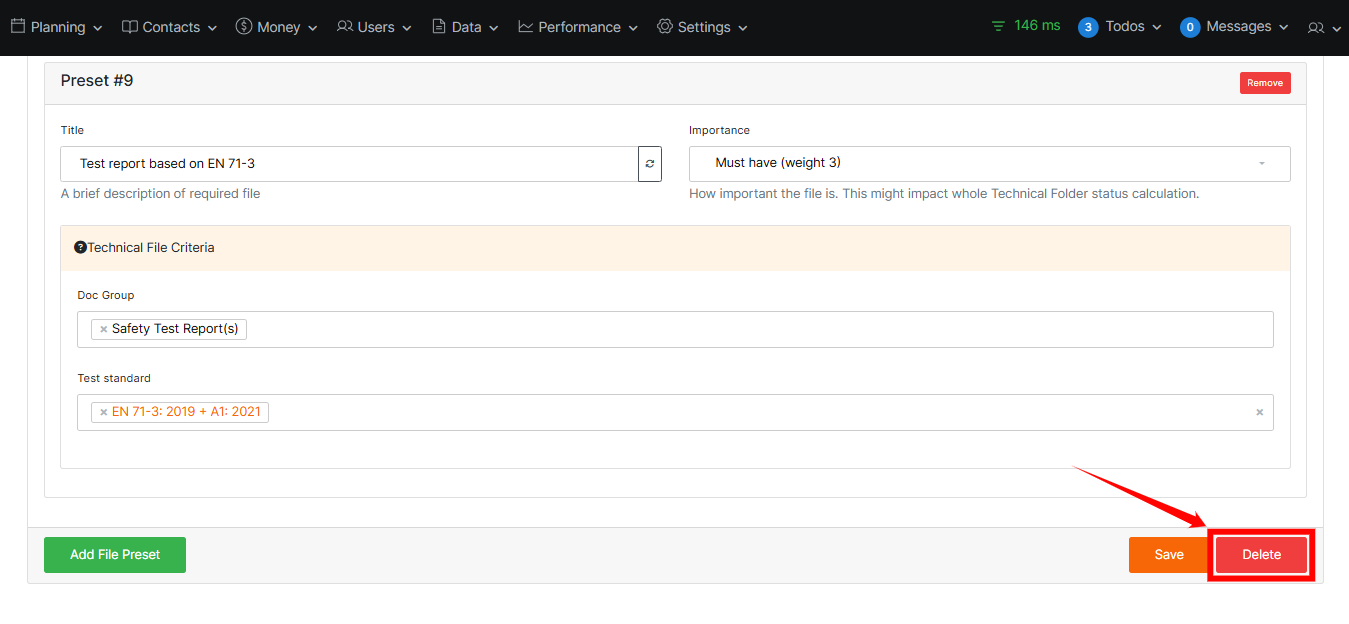Open the Settings menu
Screen dimensions: 1349x624
click(702, 27)
